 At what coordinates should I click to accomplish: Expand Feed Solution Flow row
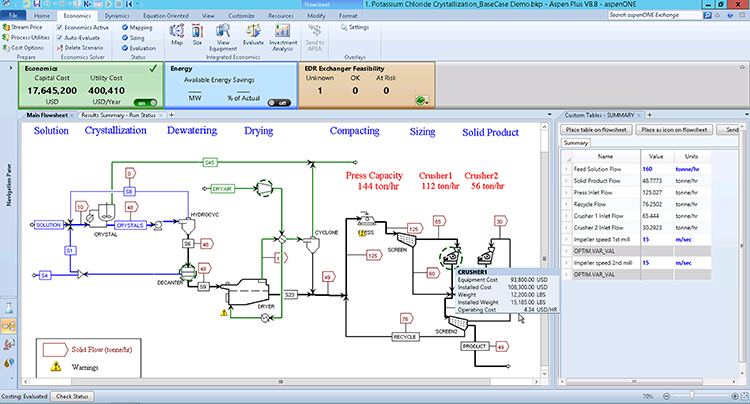pyautogui.click(x=566, y=169)
